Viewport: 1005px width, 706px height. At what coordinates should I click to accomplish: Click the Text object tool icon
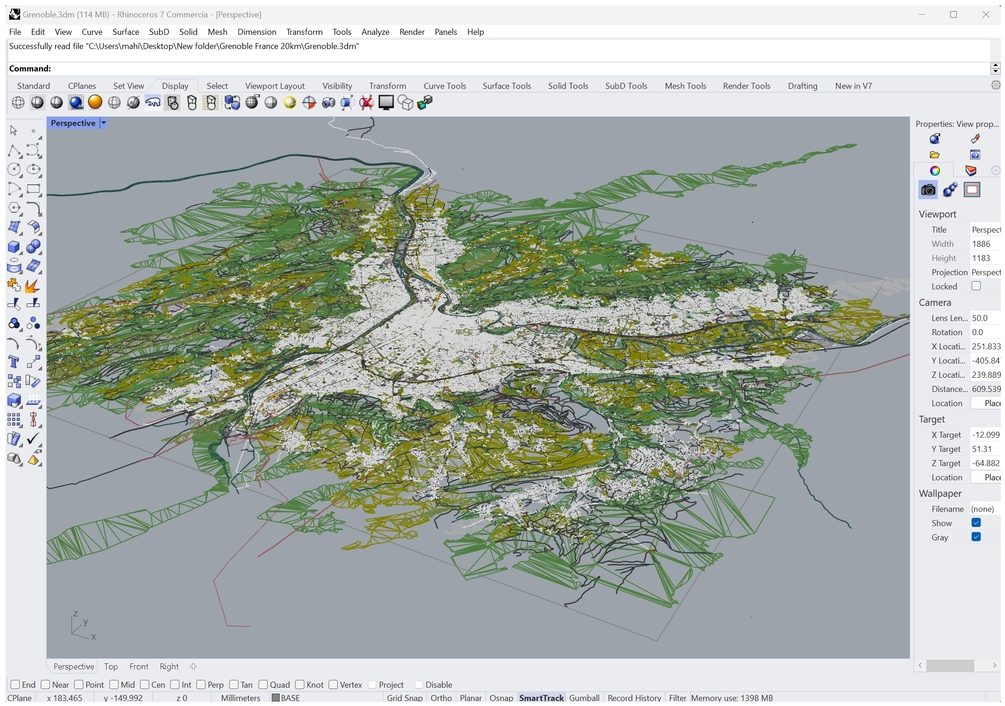(x=14, y=362)
